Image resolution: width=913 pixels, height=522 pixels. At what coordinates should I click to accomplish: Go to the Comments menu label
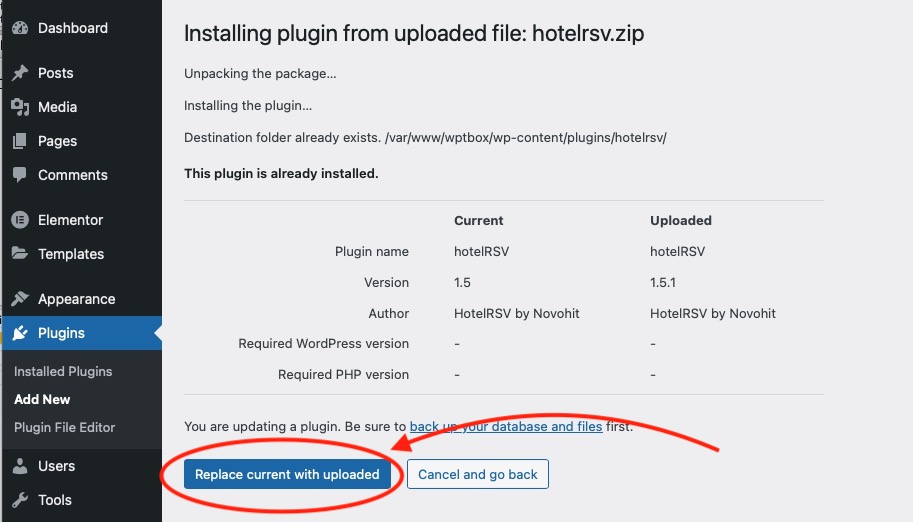73,175
